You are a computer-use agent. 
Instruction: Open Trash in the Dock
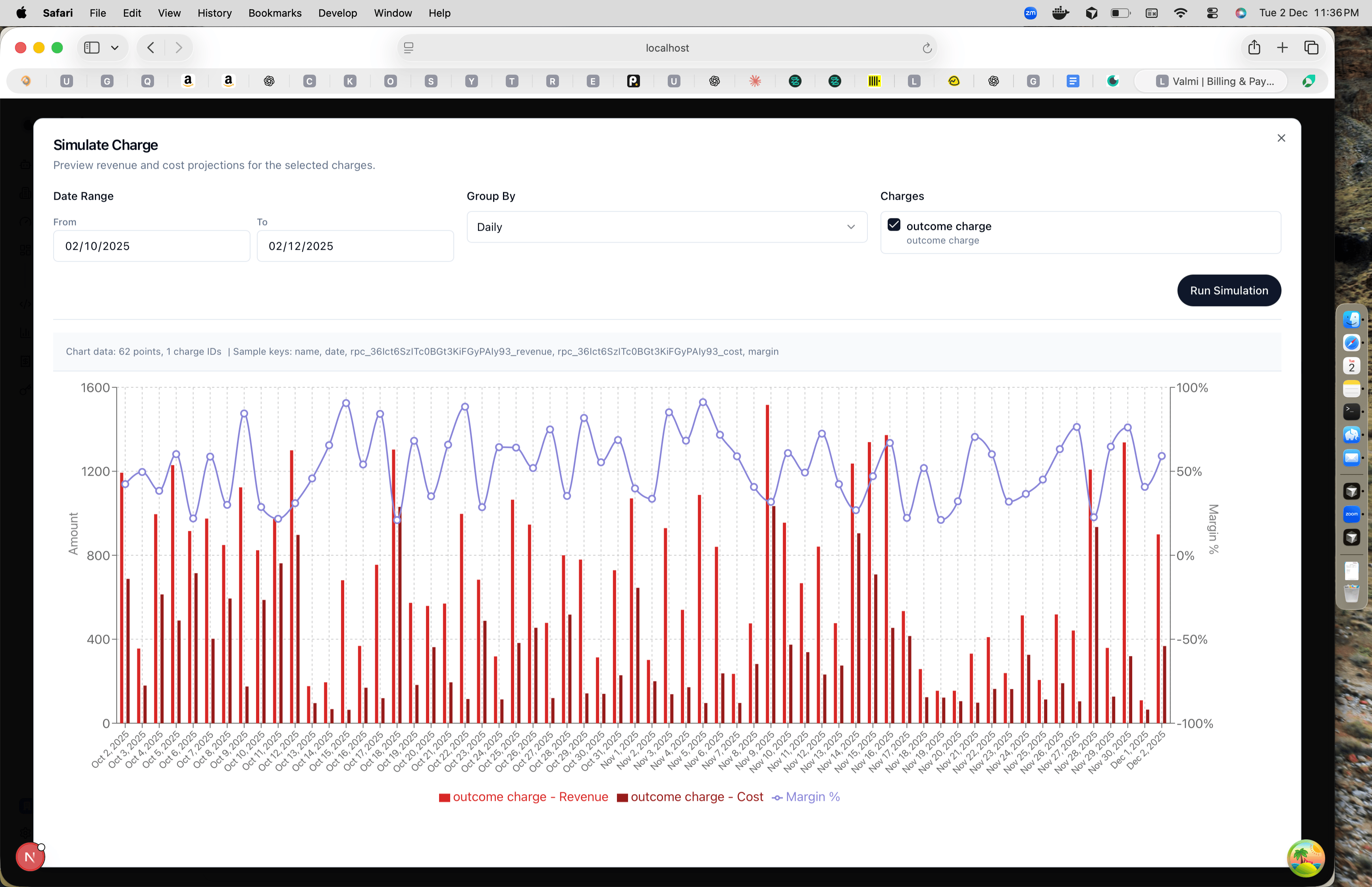1351,593
